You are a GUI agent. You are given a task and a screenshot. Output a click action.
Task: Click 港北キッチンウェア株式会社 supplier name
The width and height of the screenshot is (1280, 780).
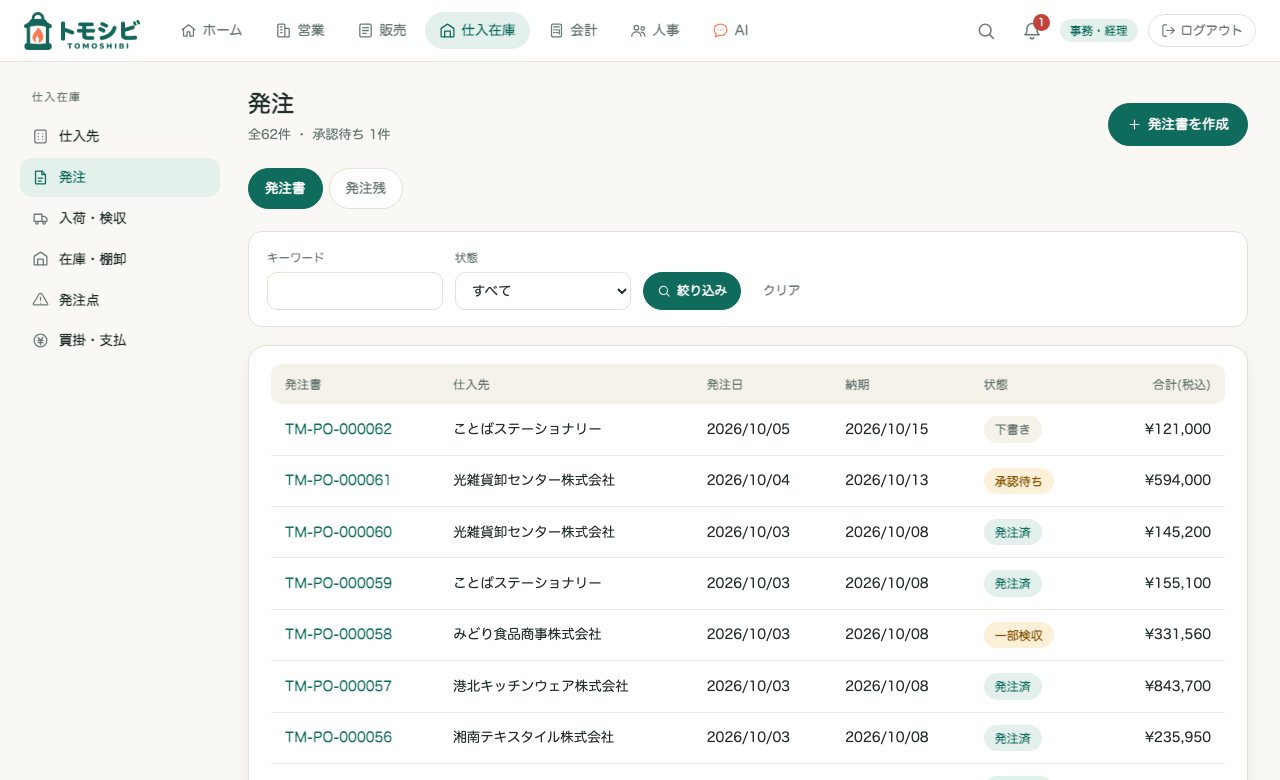[541, 686]
